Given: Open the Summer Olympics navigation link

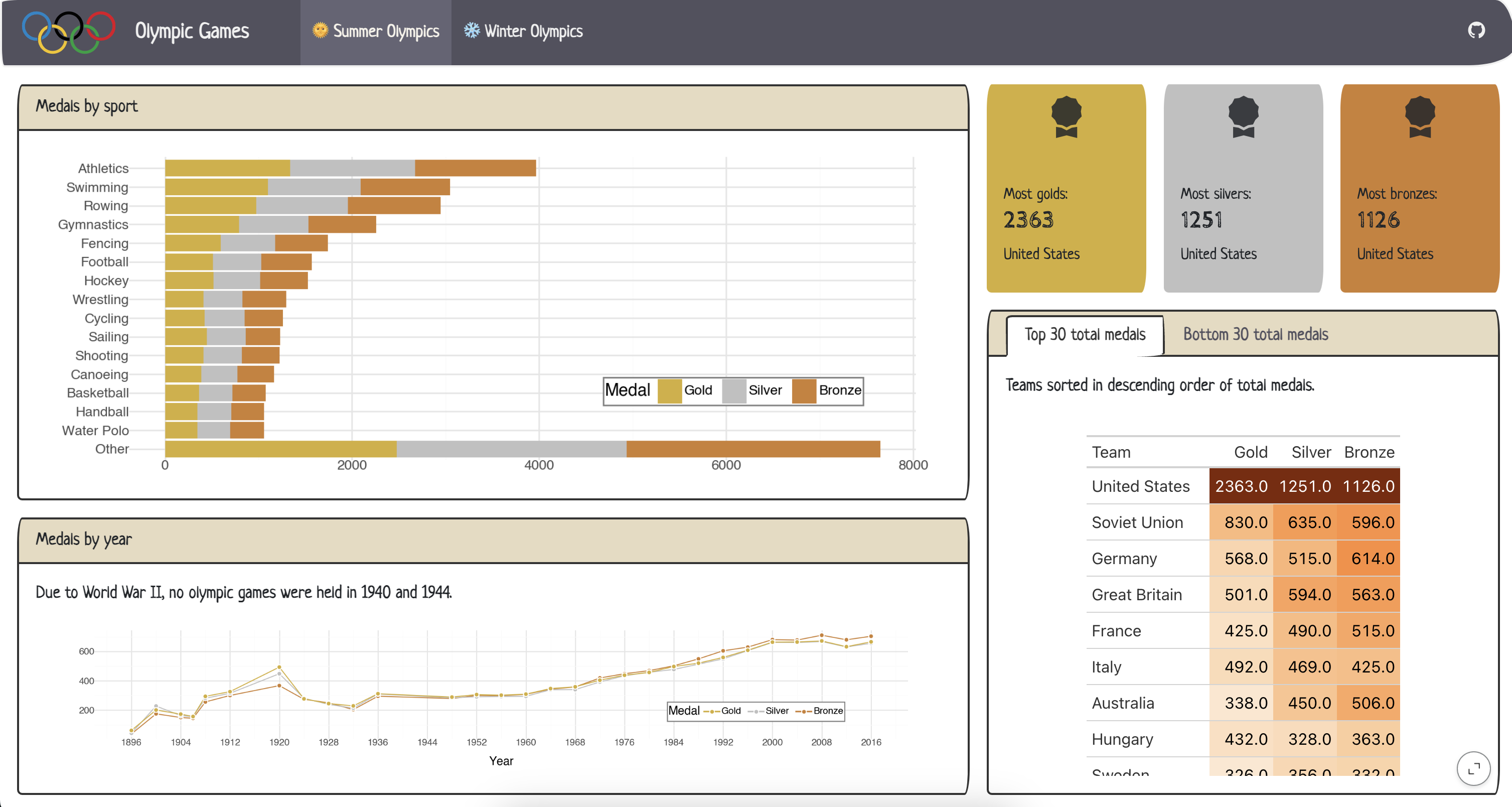Looking at the screenshot, I should click(x=376, y=31).
